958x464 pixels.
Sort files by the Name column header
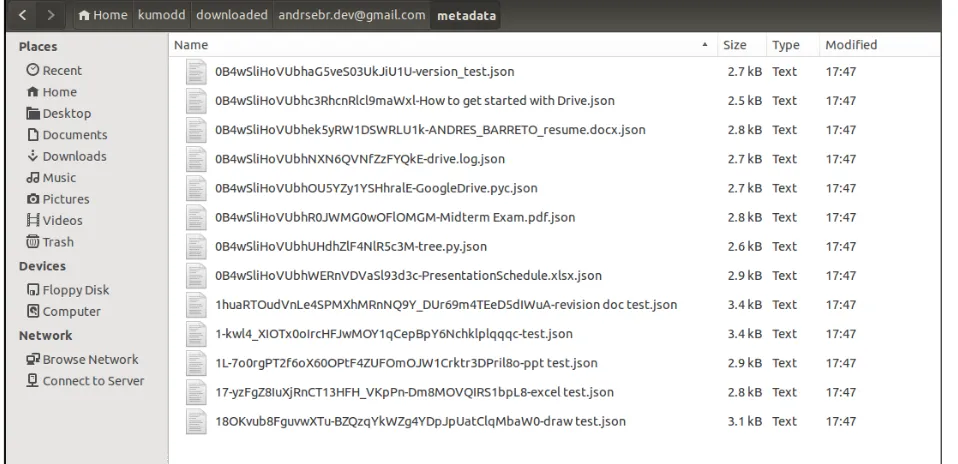pos(442,45)
